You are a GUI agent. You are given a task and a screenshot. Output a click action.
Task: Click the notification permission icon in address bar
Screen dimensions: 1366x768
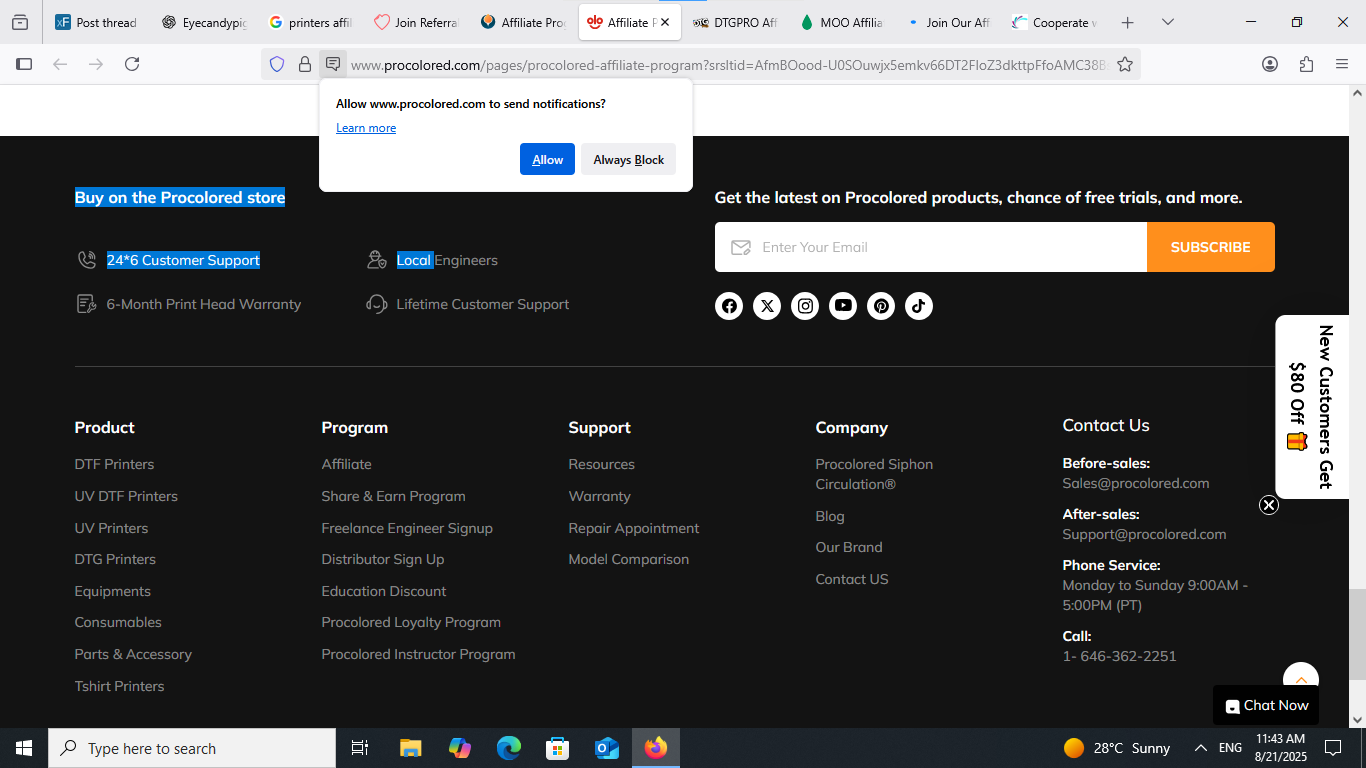point(333,64)
